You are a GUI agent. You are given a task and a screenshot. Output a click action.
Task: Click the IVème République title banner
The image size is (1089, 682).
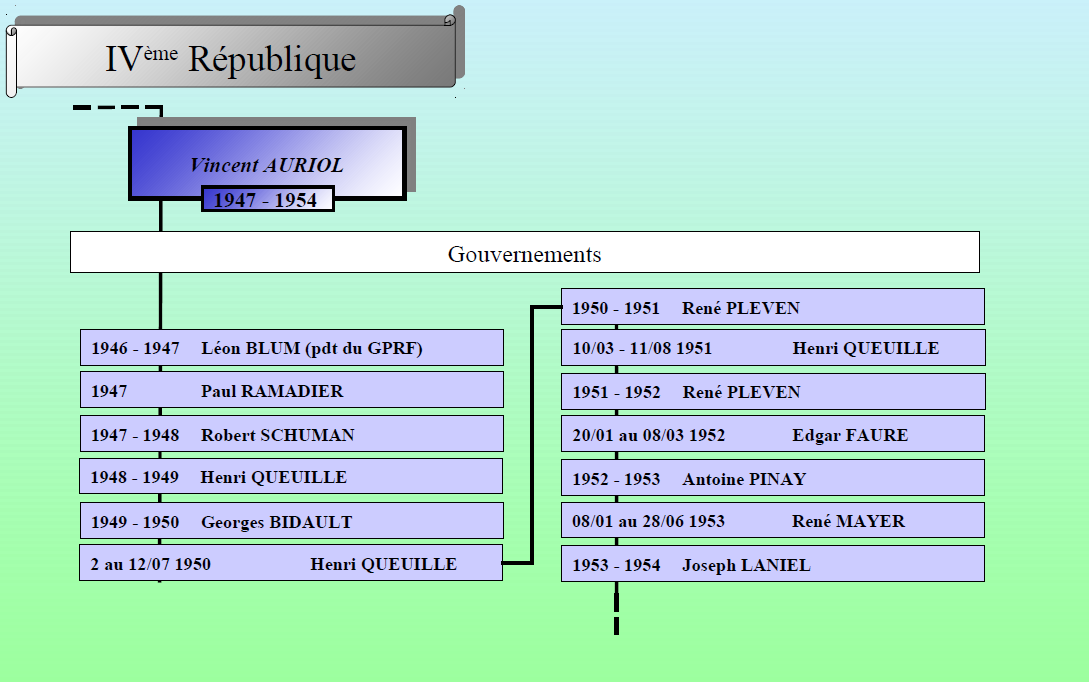coord(232,58)
